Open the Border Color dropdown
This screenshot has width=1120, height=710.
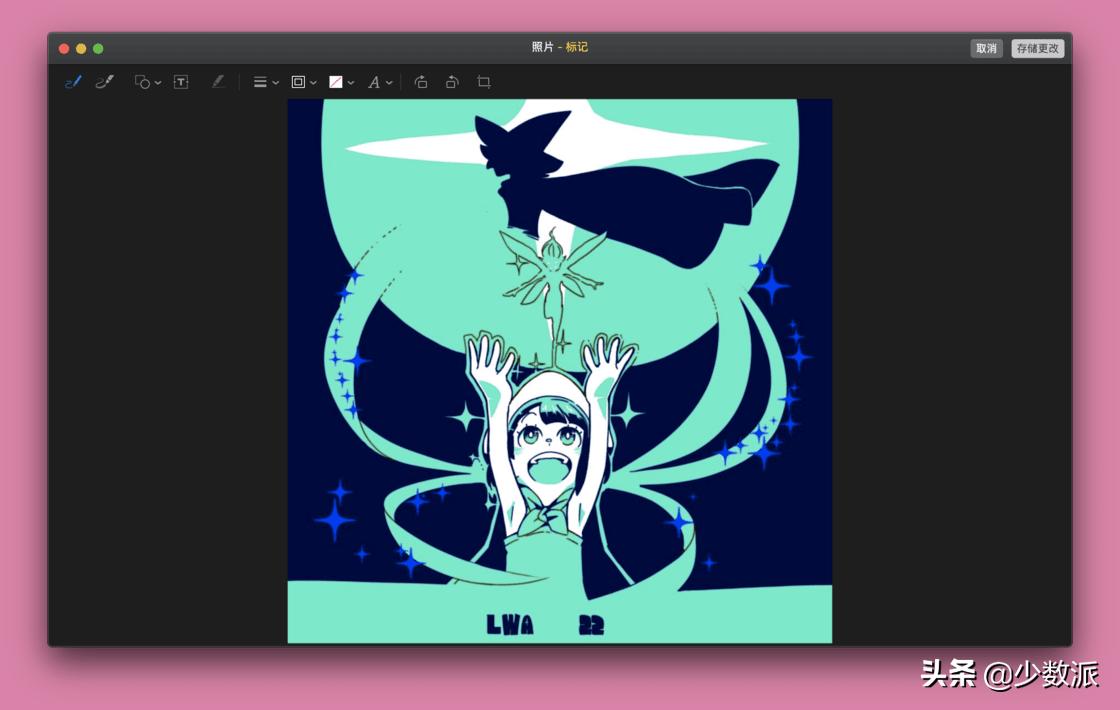[303, 82]
